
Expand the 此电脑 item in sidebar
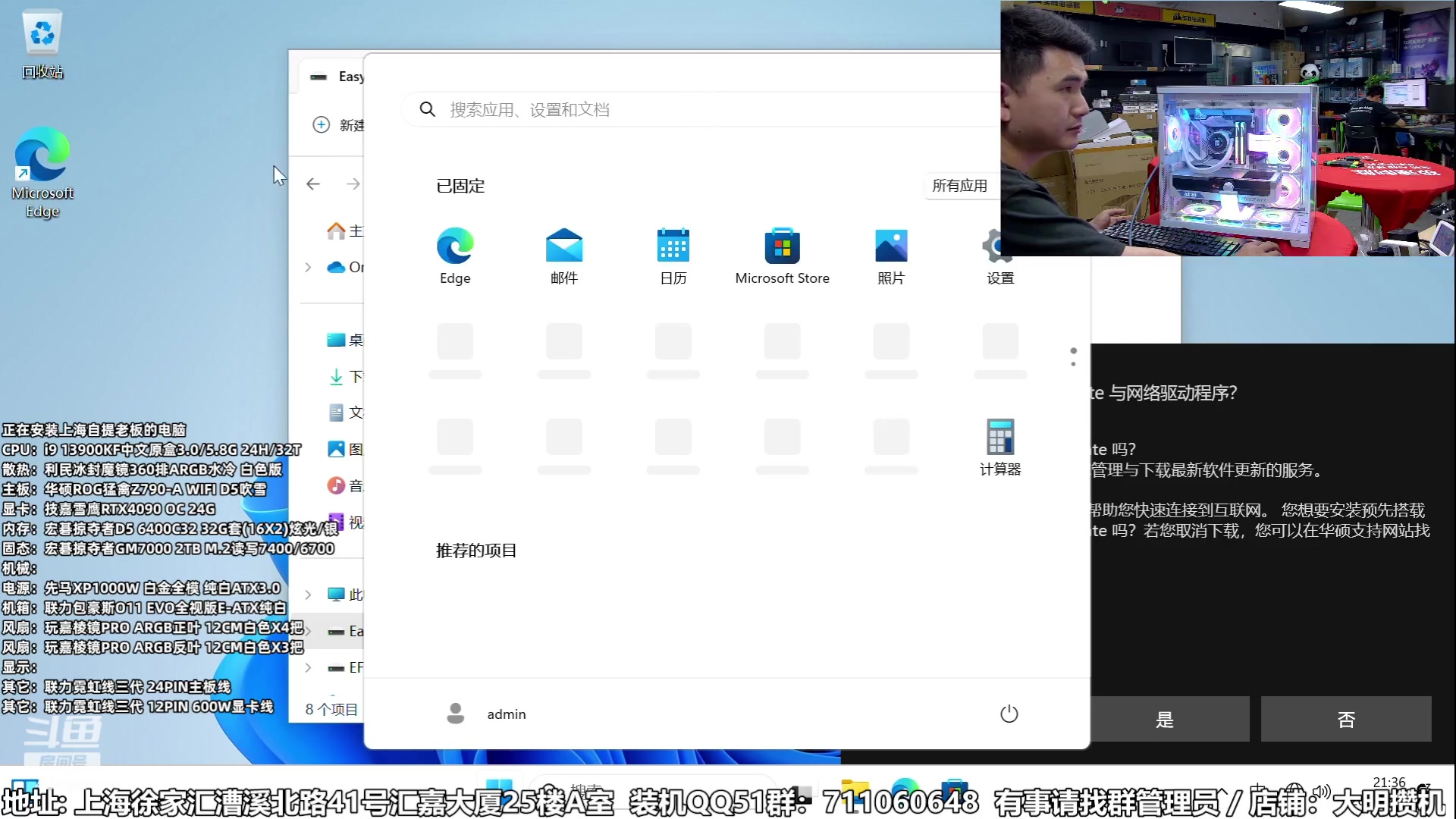[307, 595]
